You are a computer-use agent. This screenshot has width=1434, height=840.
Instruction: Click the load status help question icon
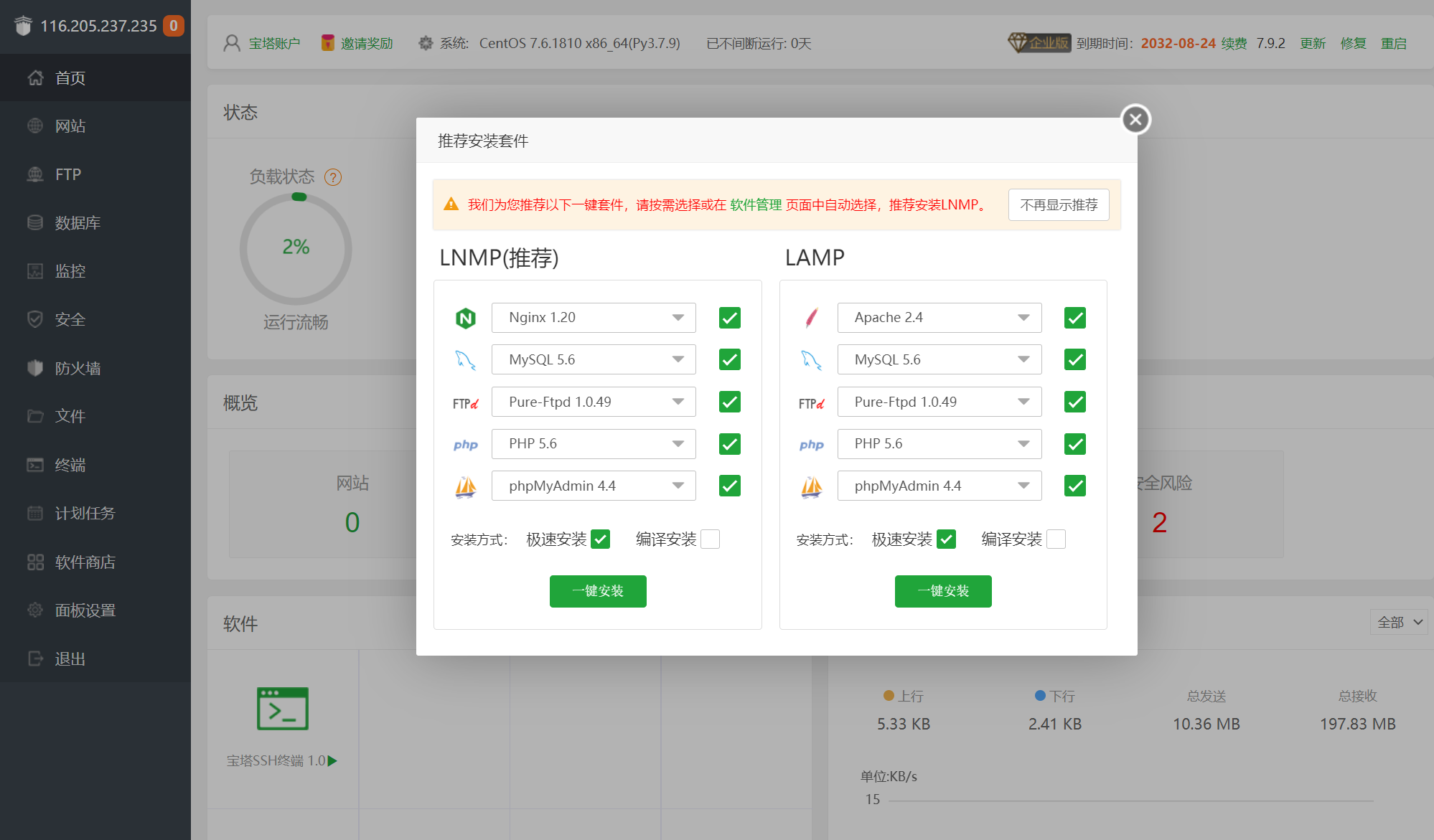coord(333,177)
